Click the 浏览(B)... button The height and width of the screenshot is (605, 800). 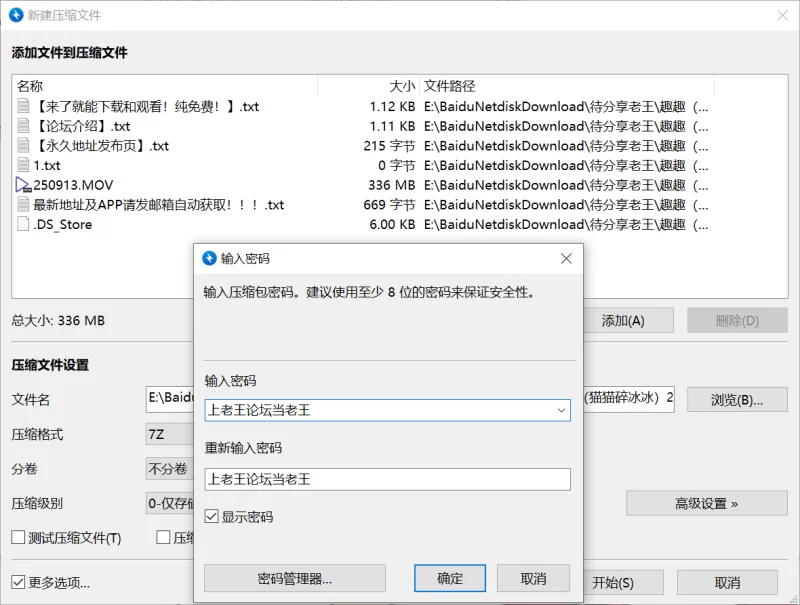(x=736, y=400)
